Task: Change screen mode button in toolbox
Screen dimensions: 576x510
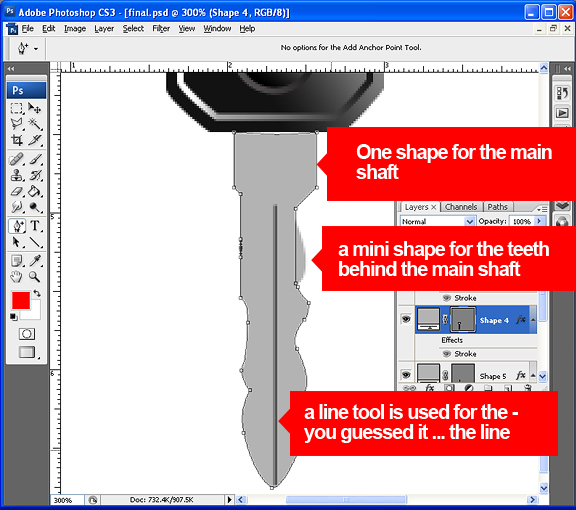Action: point(27,352)
